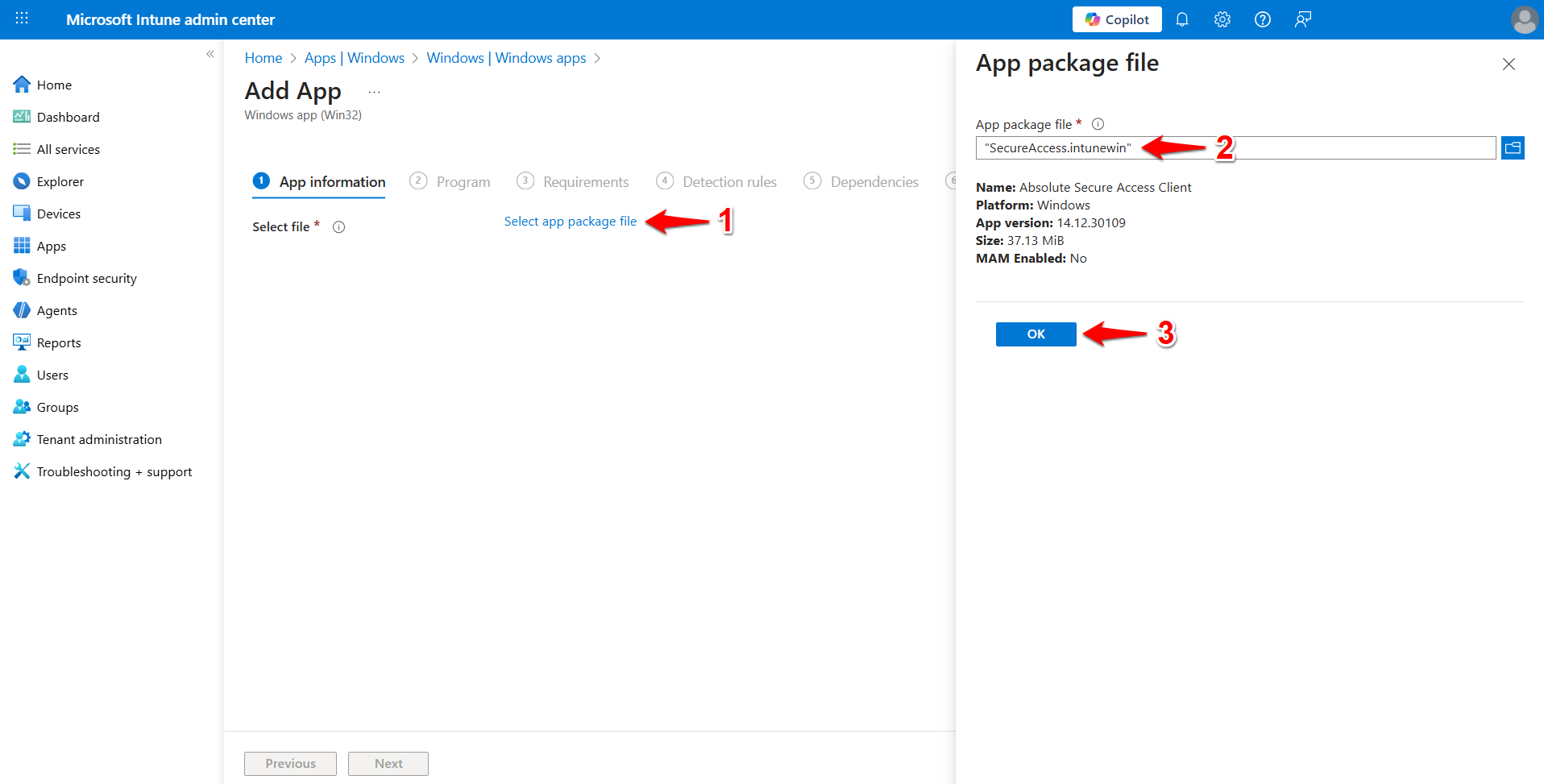Open the Dashboard sidebar icon

[22, 117]
